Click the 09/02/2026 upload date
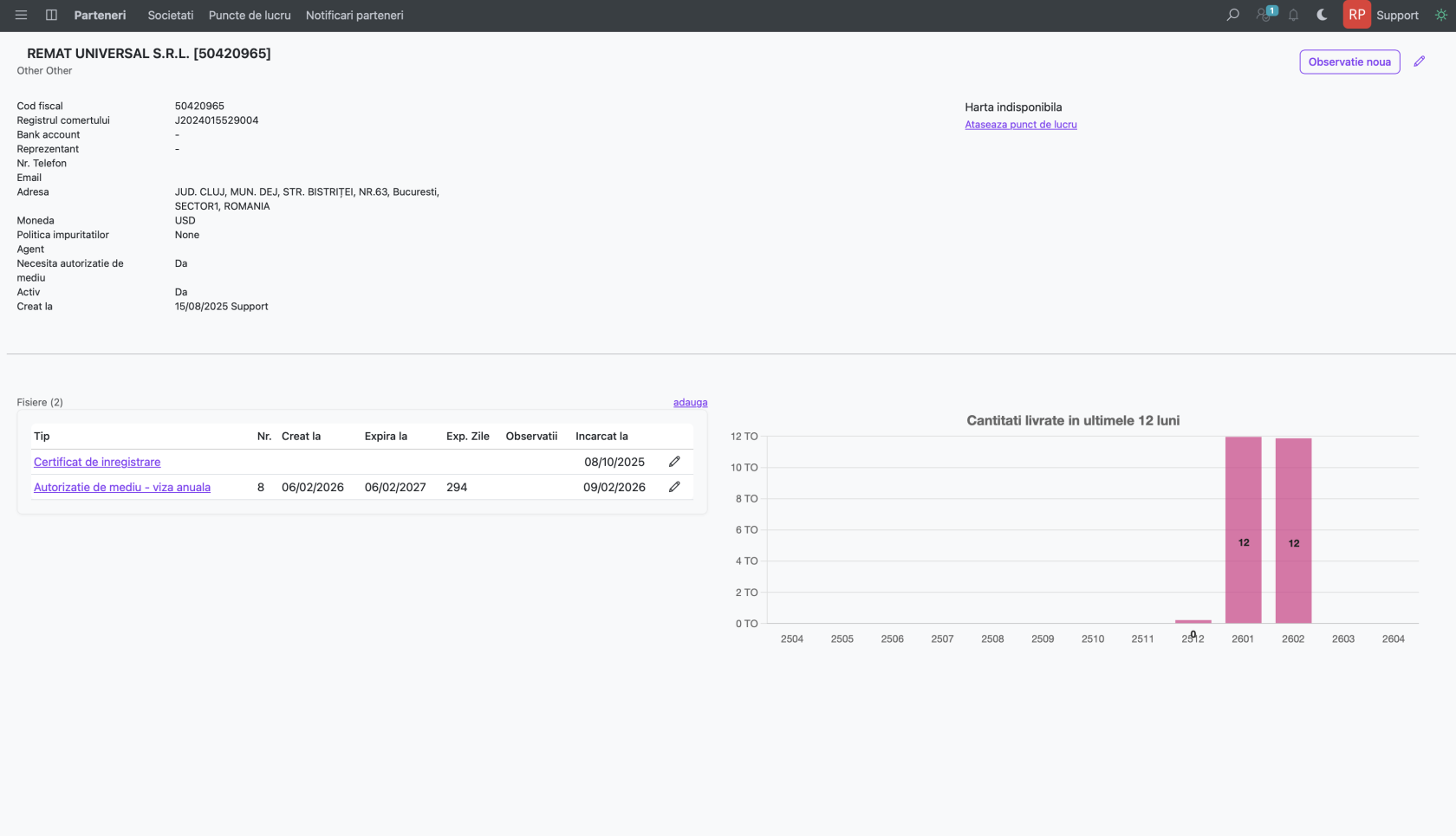Image resolution: width=1456 pixels, height=836 pixels. pos(614,487)
